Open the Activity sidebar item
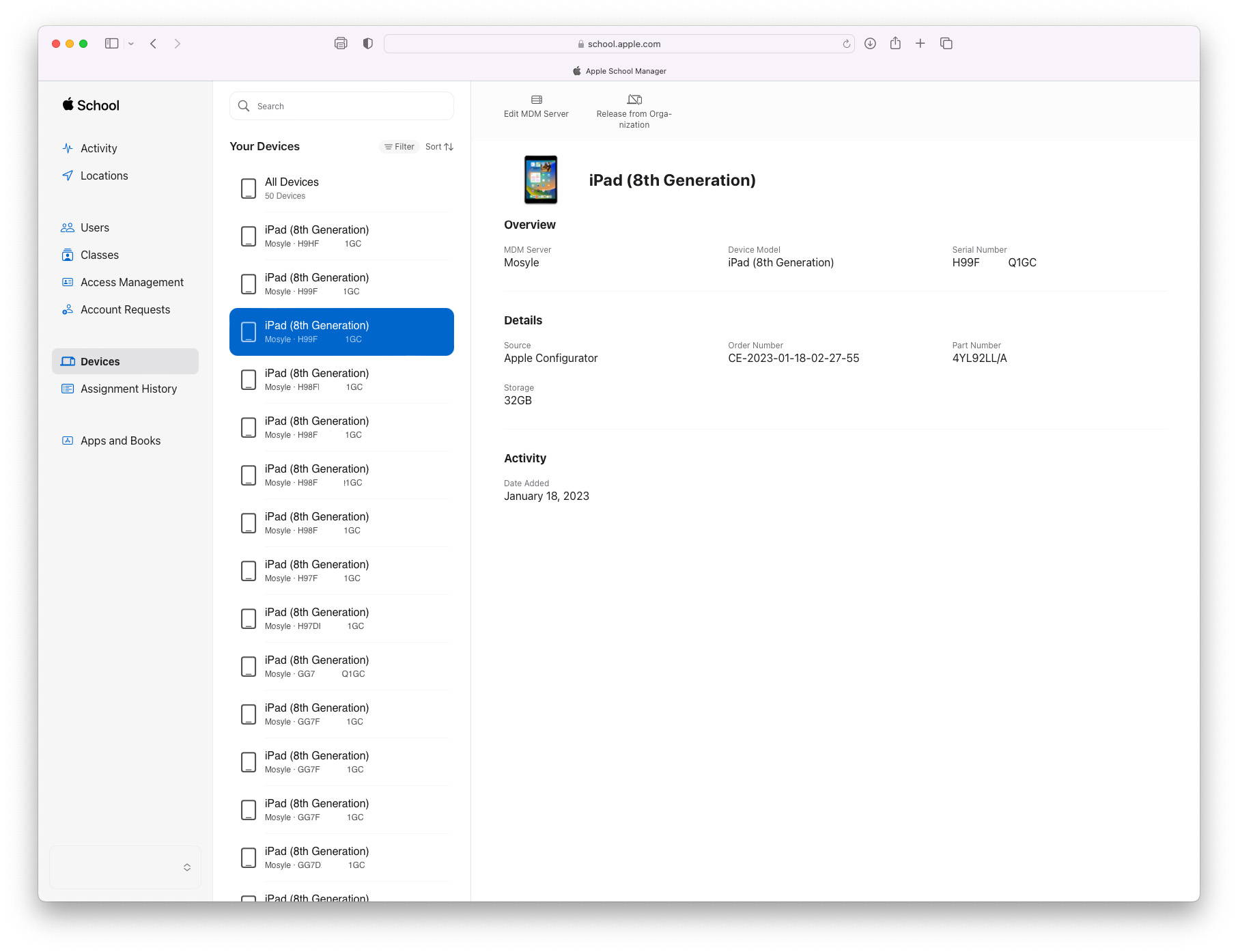Screen dimensions: 1238x952 (99, 148)
